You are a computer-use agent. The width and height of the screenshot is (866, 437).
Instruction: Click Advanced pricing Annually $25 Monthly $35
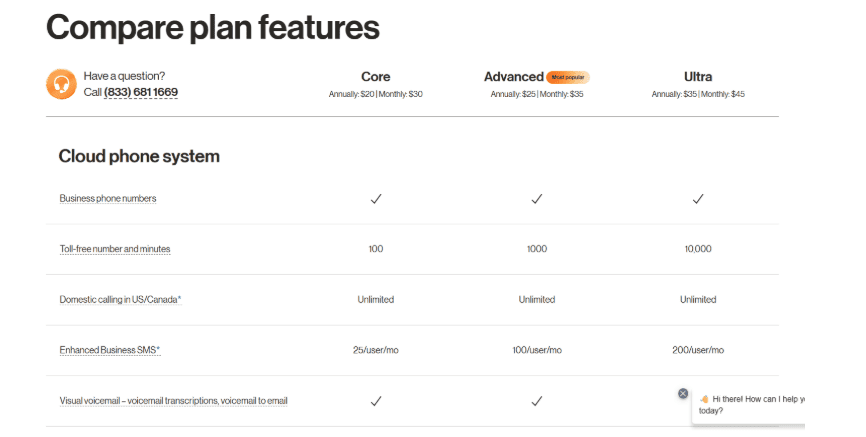tap(537, 94)
